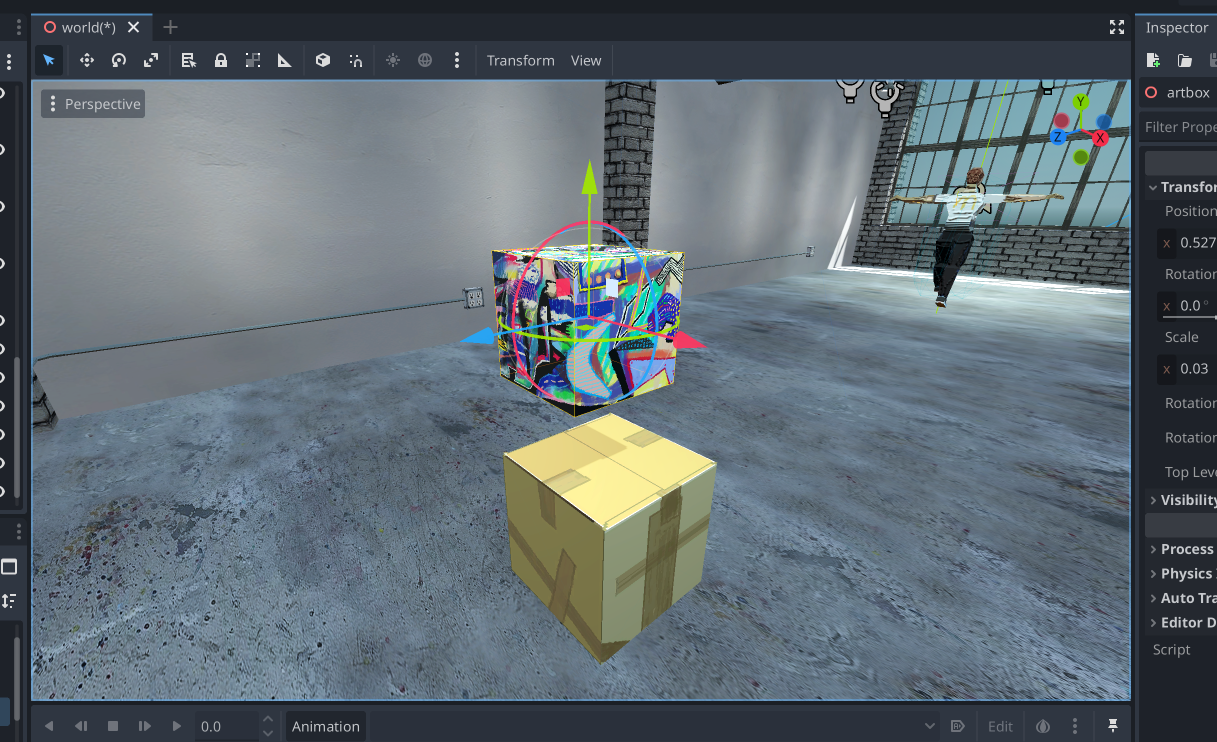Toggle use snap magnet

point(355,60)
